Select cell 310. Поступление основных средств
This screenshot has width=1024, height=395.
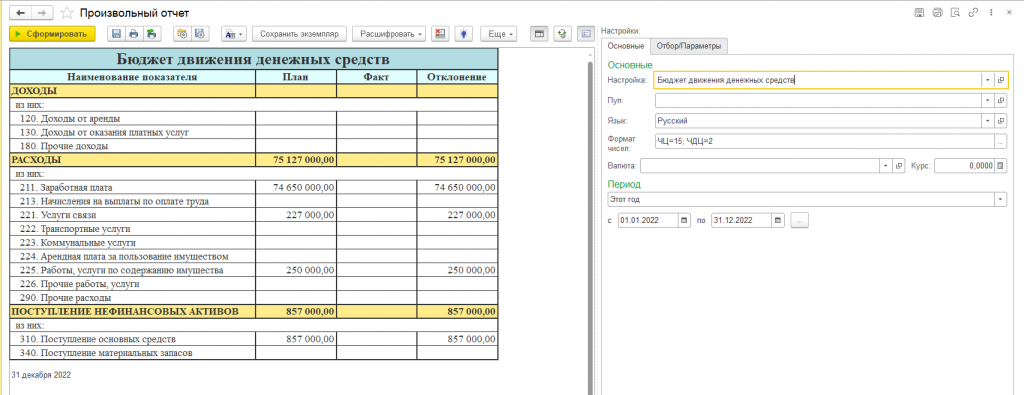click(x=133, y=339)
